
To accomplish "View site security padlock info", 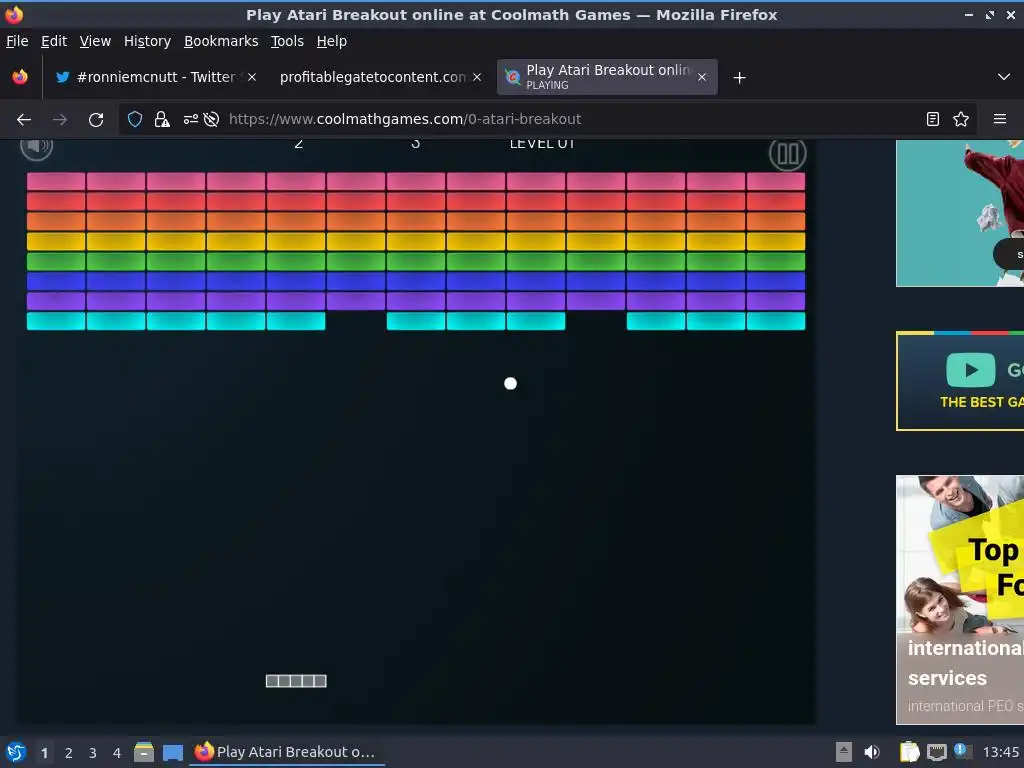I will 162,119.
